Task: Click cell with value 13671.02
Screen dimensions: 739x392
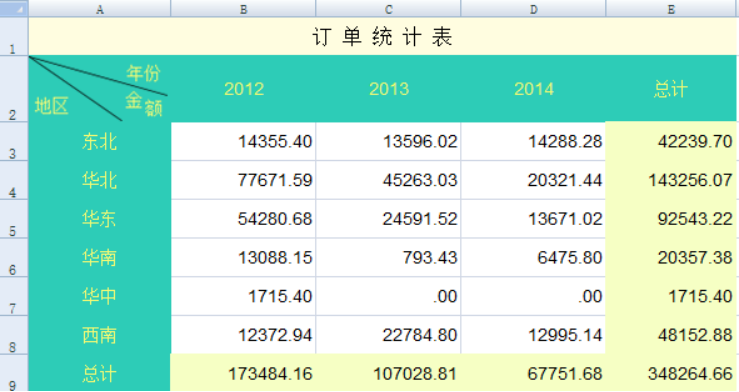Action: (533, 219)
